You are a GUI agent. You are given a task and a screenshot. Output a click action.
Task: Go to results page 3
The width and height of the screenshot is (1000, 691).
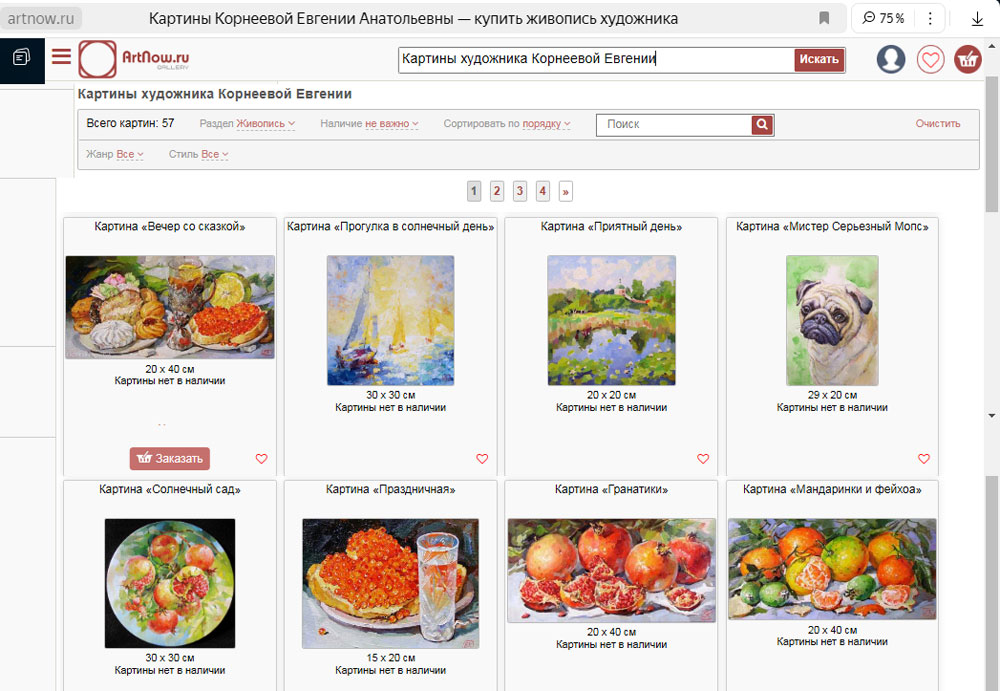coord(520,191)
